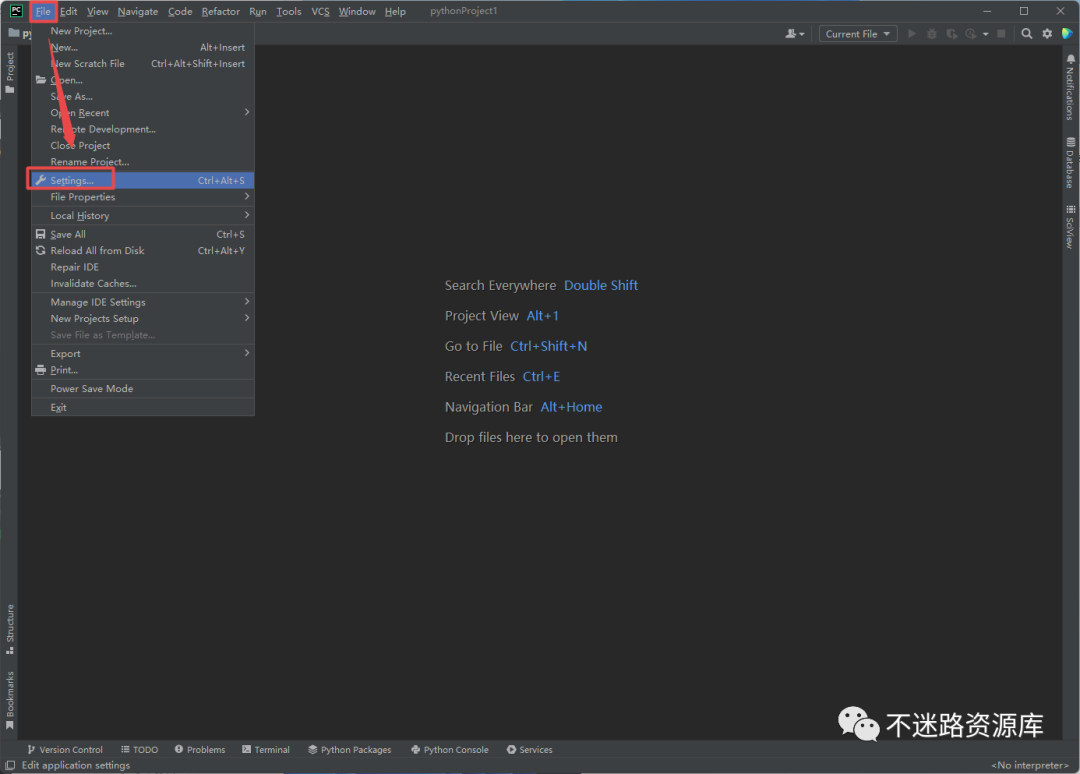Viewport: 1080px width, 774px height.
Task: Open the Project tool window tab
Action: 10,72
